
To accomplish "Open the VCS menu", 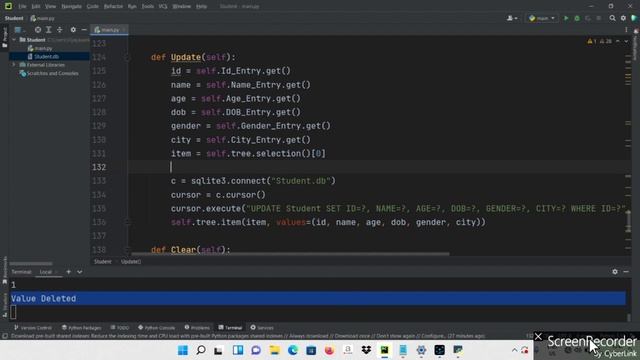I will (163, 7).
